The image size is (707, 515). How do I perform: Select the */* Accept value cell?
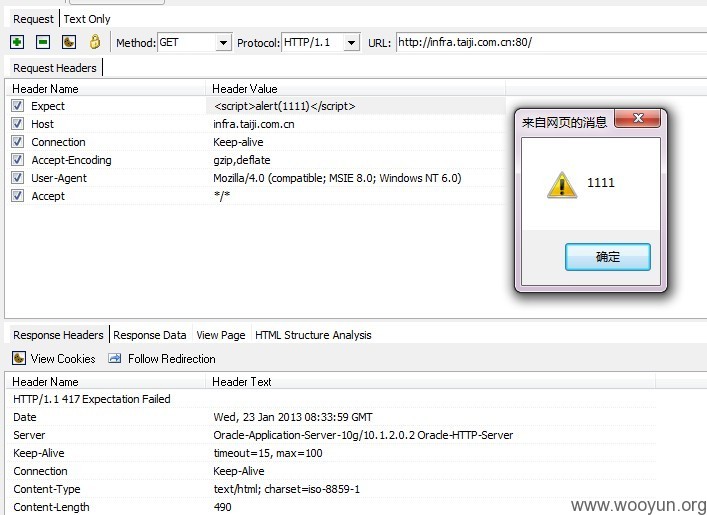(222, 196)
